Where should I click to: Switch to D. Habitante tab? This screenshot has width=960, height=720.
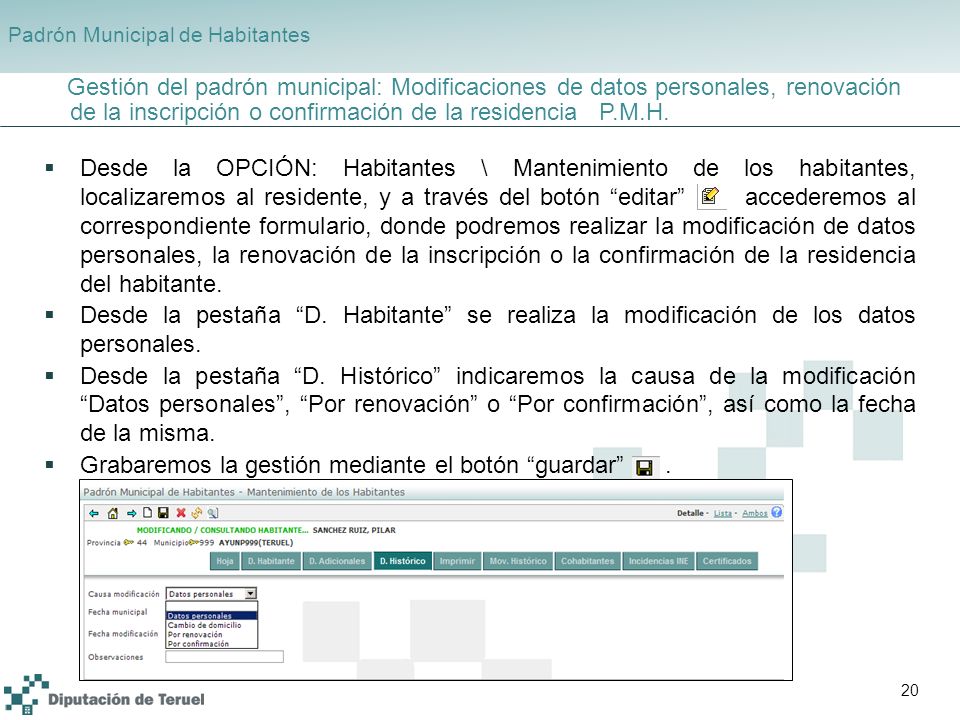[271, 561]
